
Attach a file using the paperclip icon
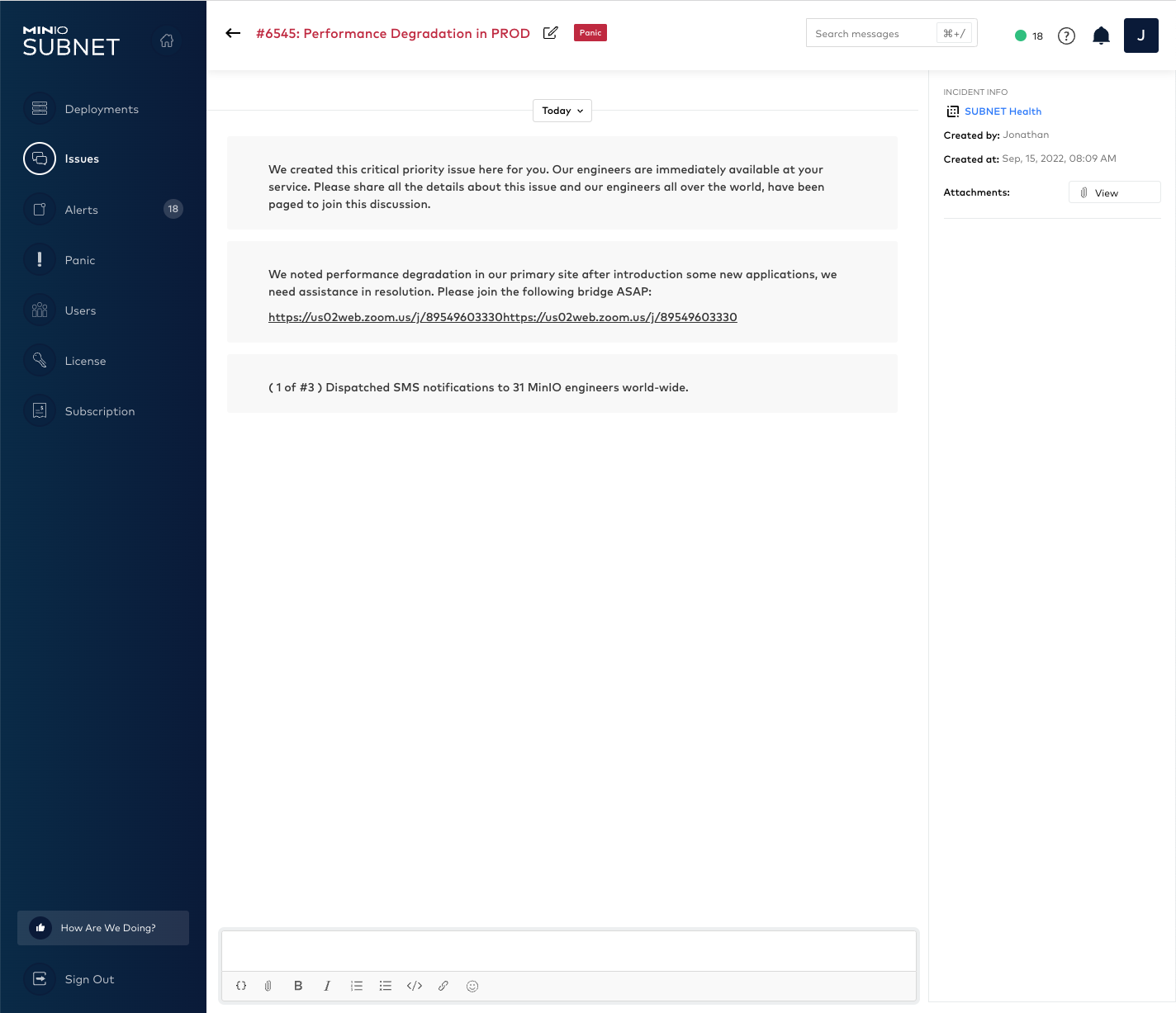(x=268, y=986)
